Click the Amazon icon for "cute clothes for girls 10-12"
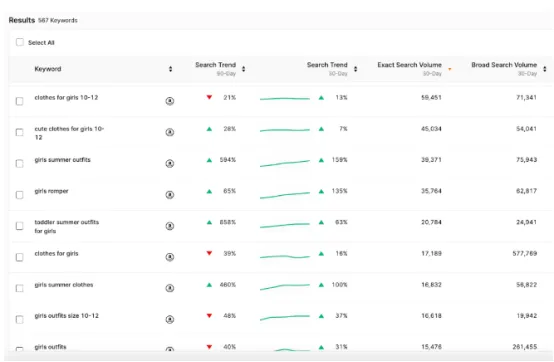Viewport: 554px width, 362px height. click(170, 132)
